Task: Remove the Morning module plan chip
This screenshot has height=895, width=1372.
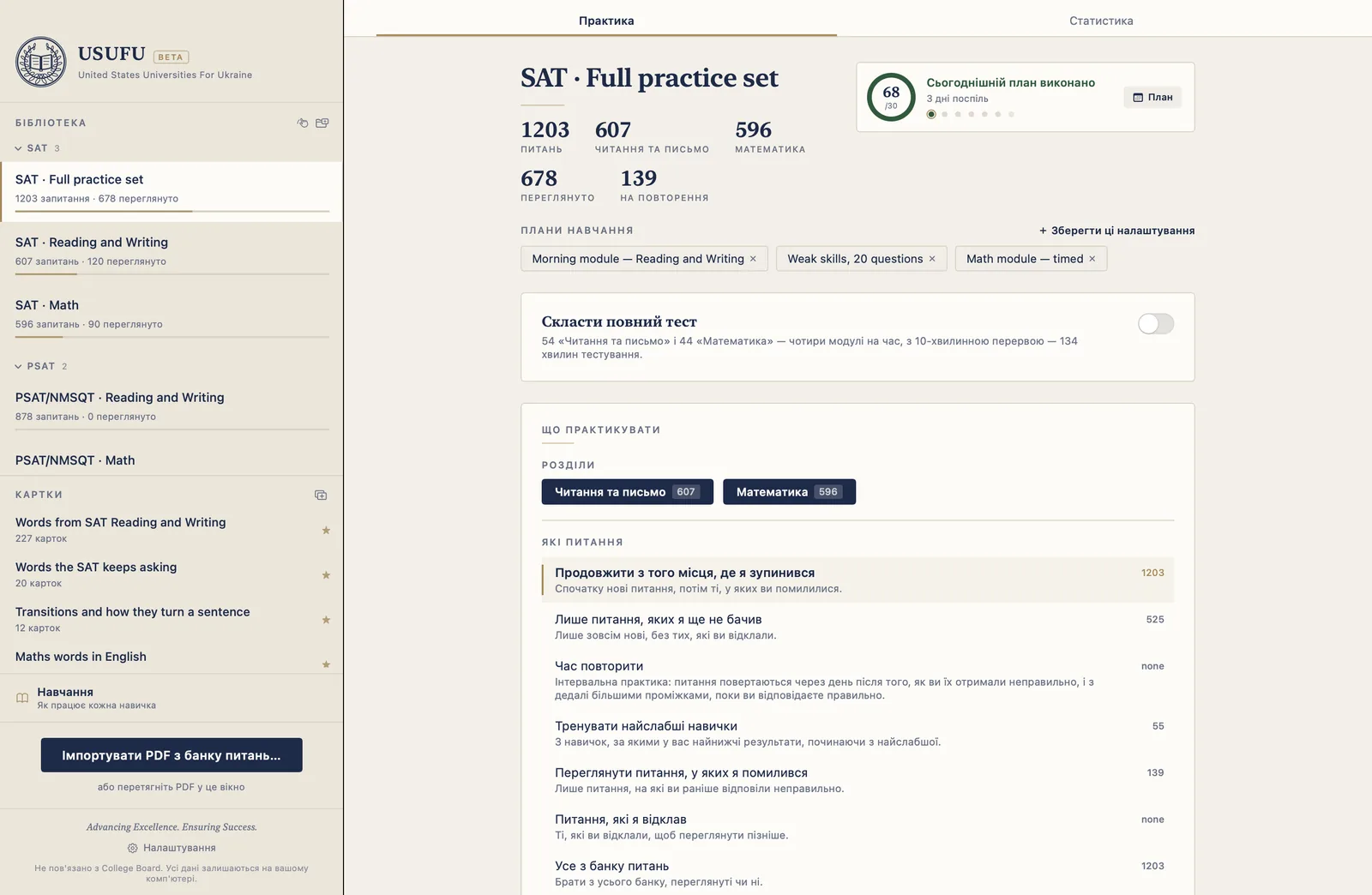Action: point(753,259)
